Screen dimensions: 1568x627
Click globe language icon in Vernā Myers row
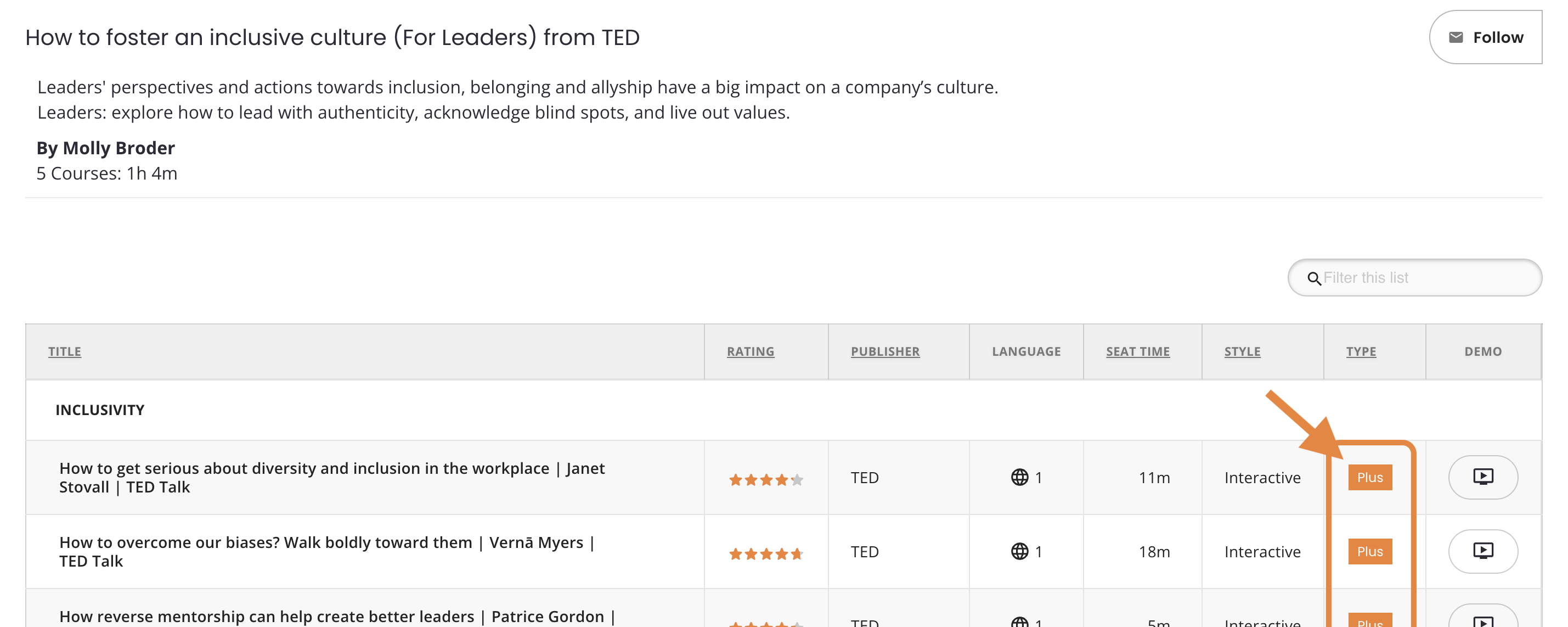coord(1019,551)
